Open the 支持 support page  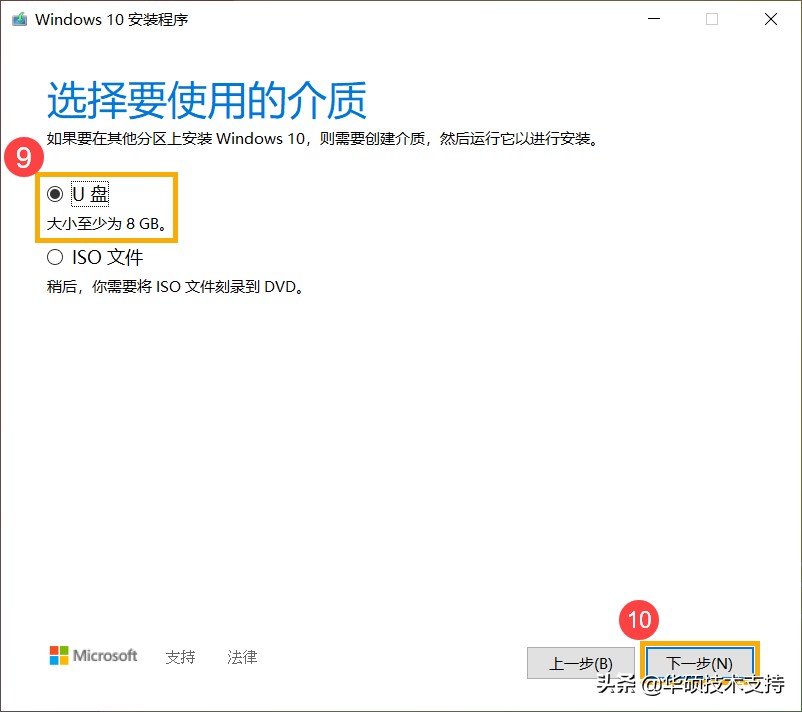click(180, 657)
